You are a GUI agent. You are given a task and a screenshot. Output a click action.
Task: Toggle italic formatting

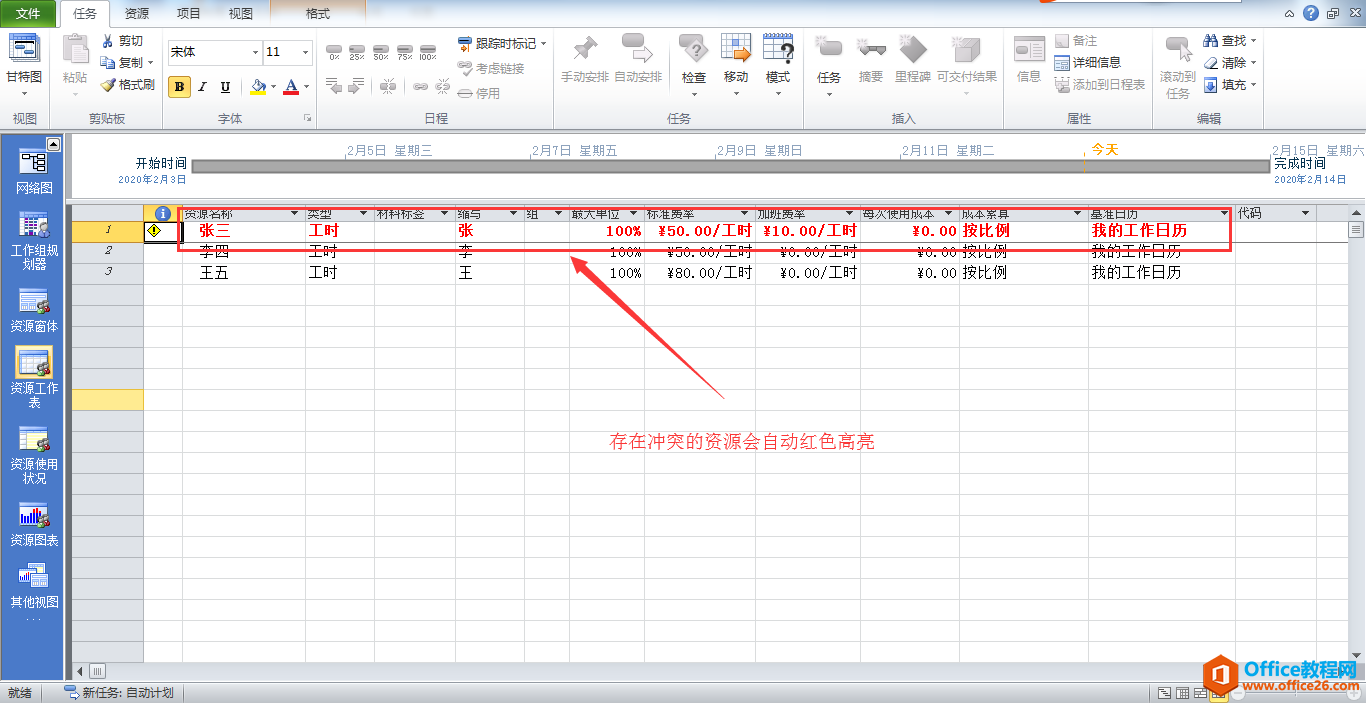coord(202,87)
